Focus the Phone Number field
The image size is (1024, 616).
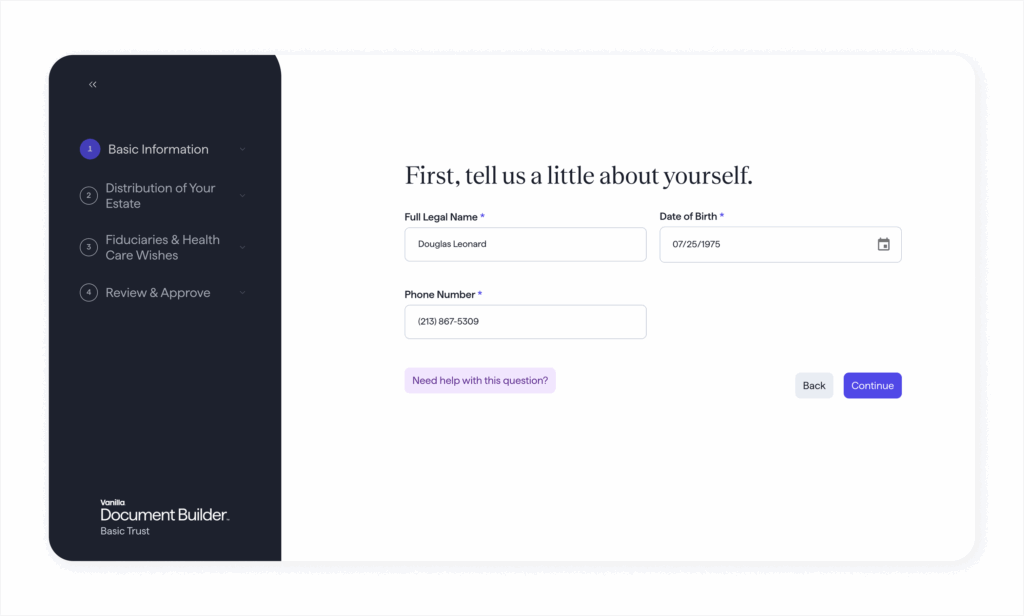[x=525, y=322]
